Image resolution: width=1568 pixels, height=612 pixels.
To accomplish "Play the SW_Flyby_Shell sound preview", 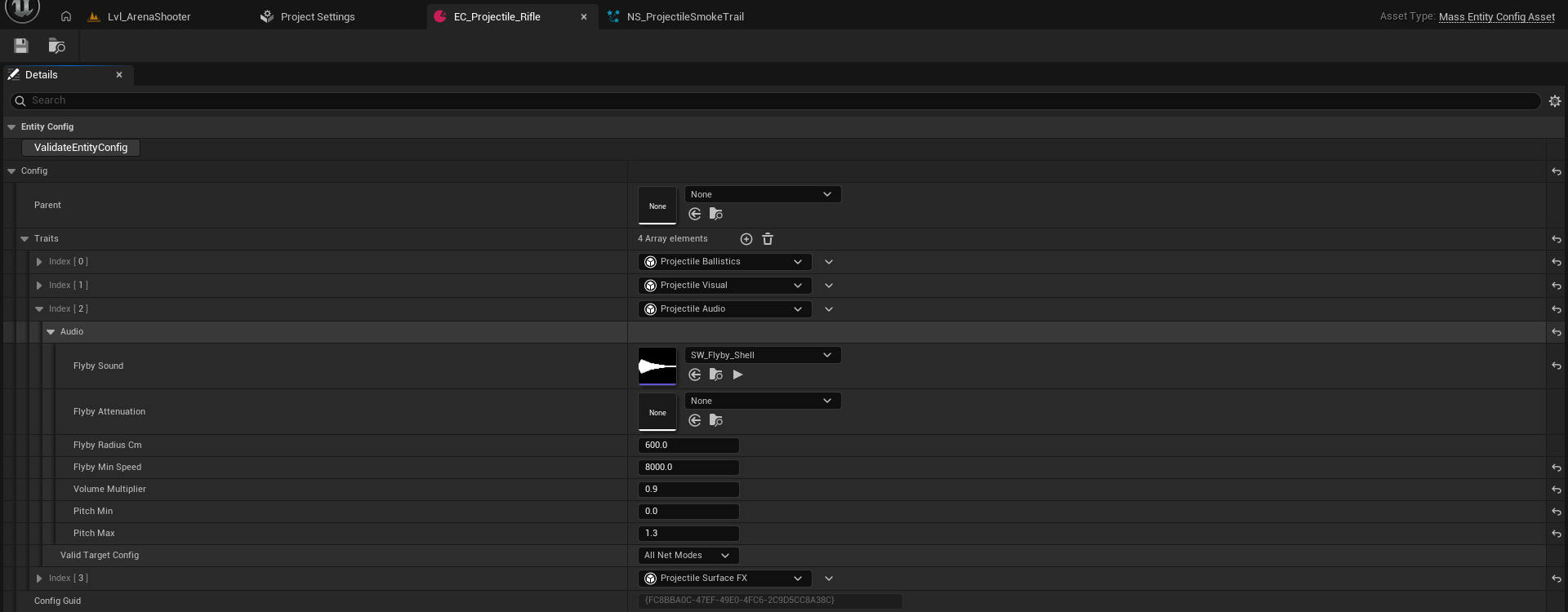I will (x=737, y=375).
